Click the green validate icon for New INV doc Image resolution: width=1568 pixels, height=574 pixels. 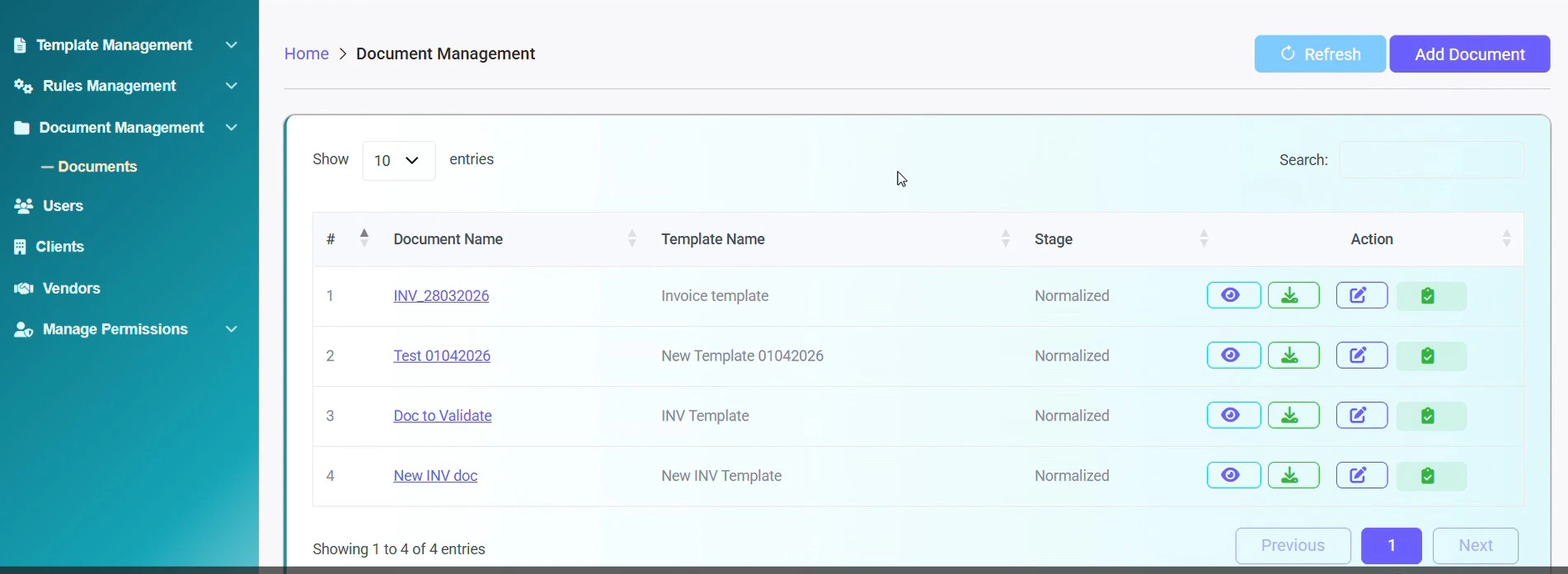(x=1430, y=476)
